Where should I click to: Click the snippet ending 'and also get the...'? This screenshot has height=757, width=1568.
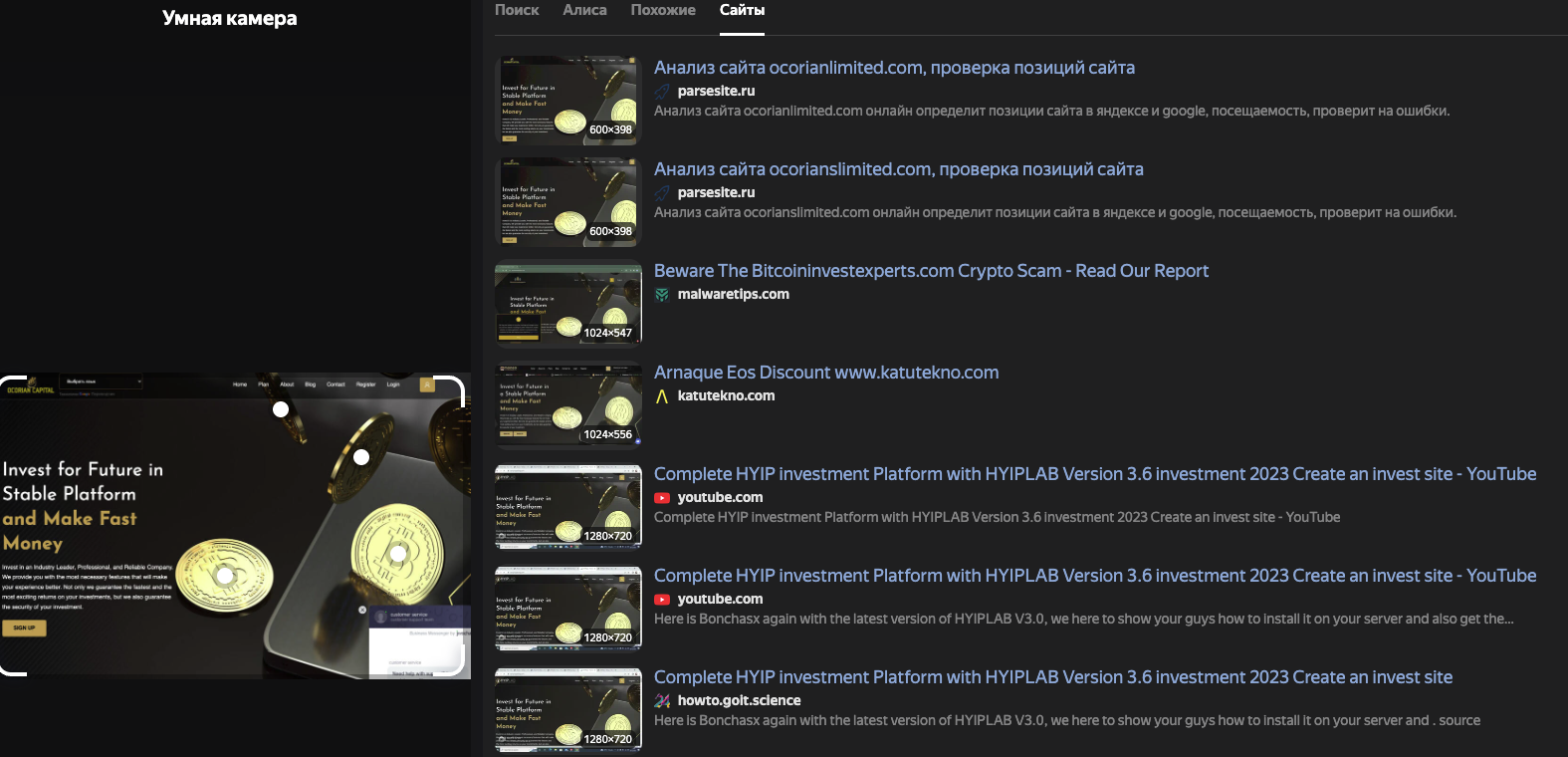pyautogui.click(x=1084, y=620)
